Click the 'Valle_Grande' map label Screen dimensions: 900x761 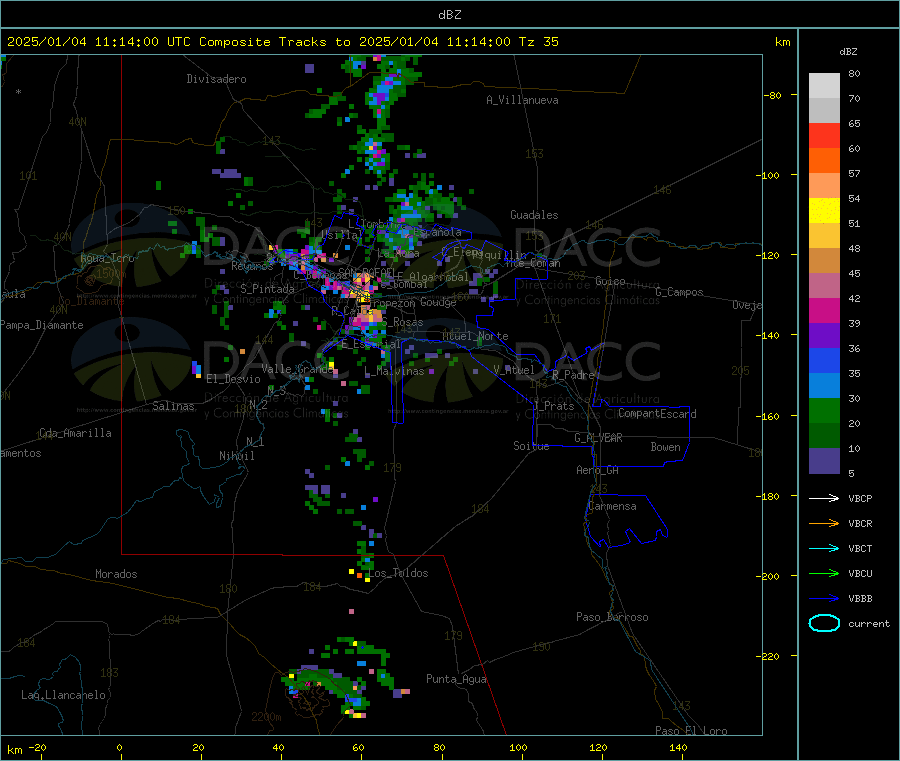click(x=298, y=369)
